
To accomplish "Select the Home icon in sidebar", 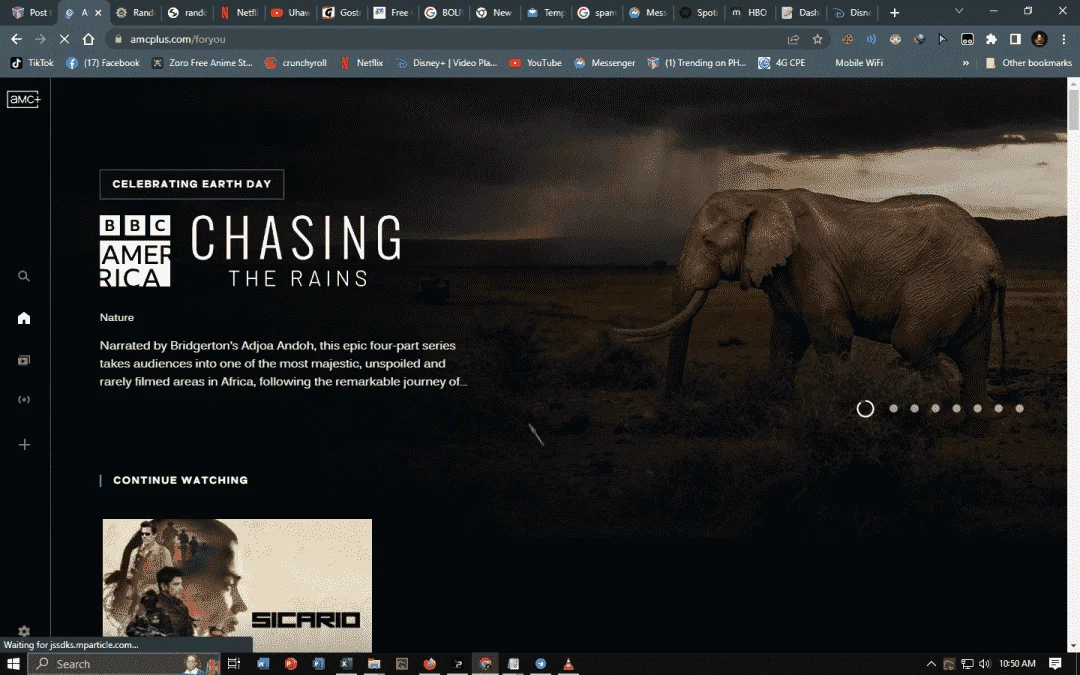I will pyautogui.click(x=24, y=318).
